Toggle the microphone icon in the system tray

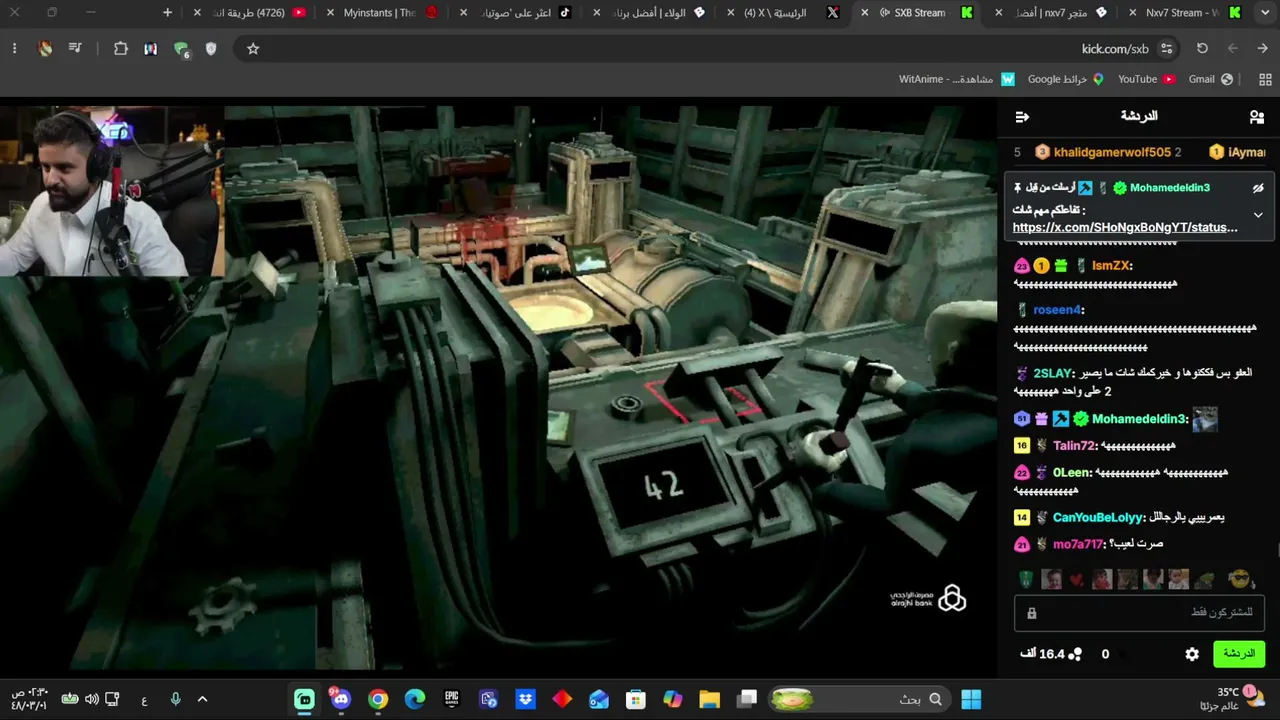(175, 700)
